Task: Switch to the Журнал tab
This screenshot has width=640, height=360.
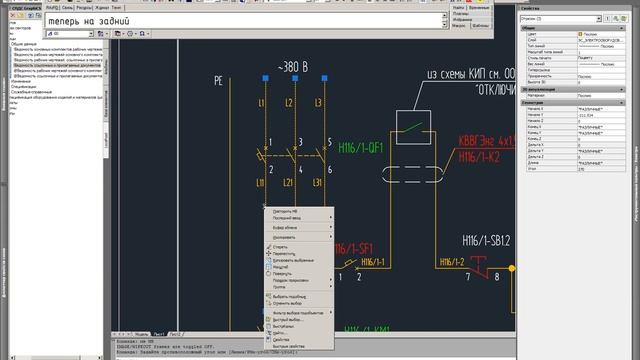Action: click(x=102, y=8)
